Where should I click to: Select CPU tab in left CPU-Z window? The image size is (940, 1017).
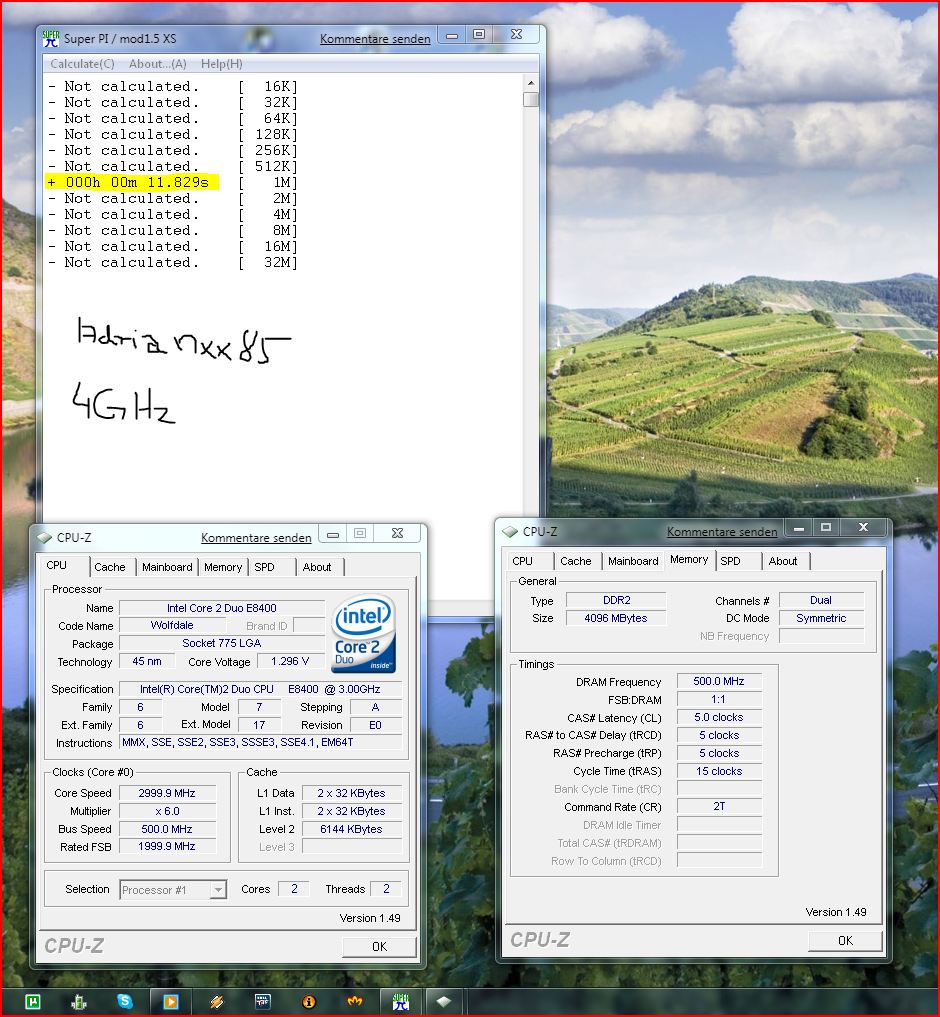tap(56, 566)
